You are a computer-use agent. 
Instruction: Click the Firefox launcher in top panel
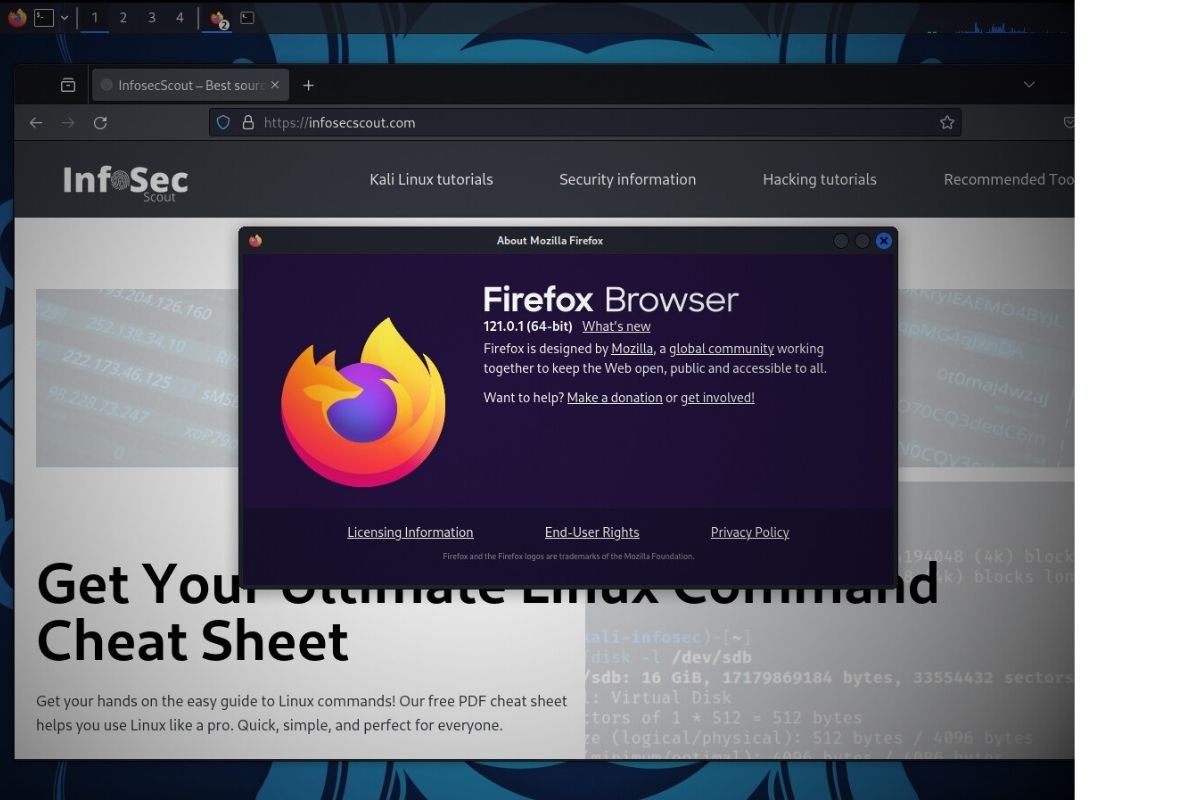[x=17, y=17]
